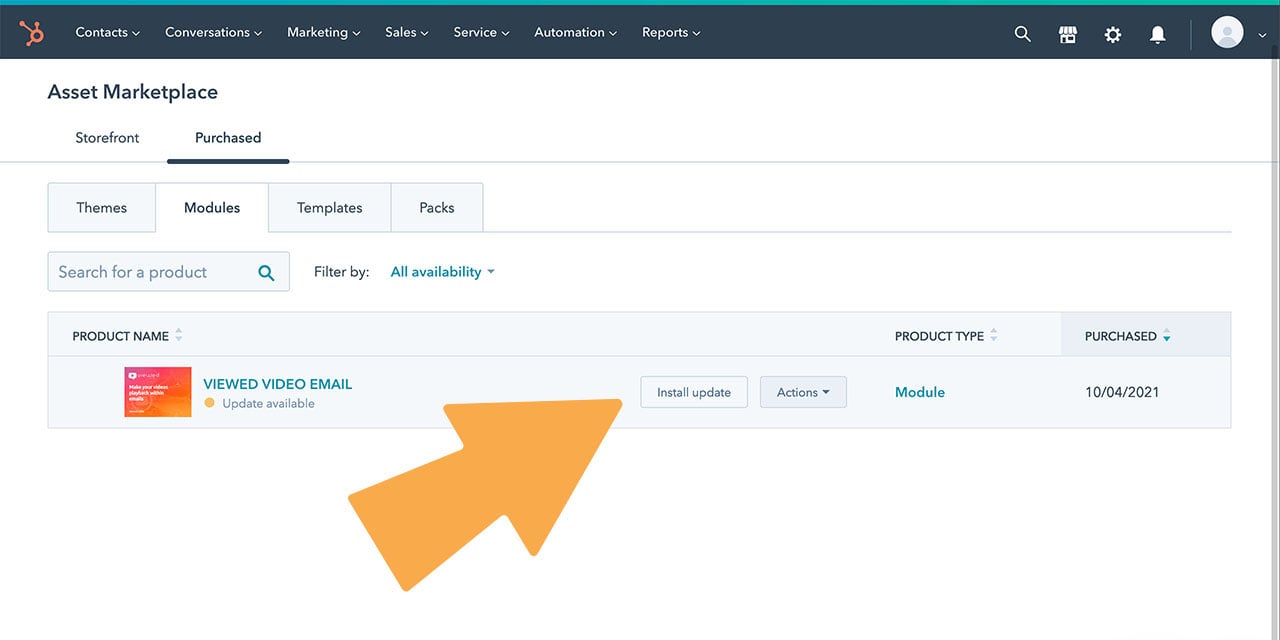Sort by Product Name column arrows
Viewport: 1280px width, 640px height.
[179, 336]
